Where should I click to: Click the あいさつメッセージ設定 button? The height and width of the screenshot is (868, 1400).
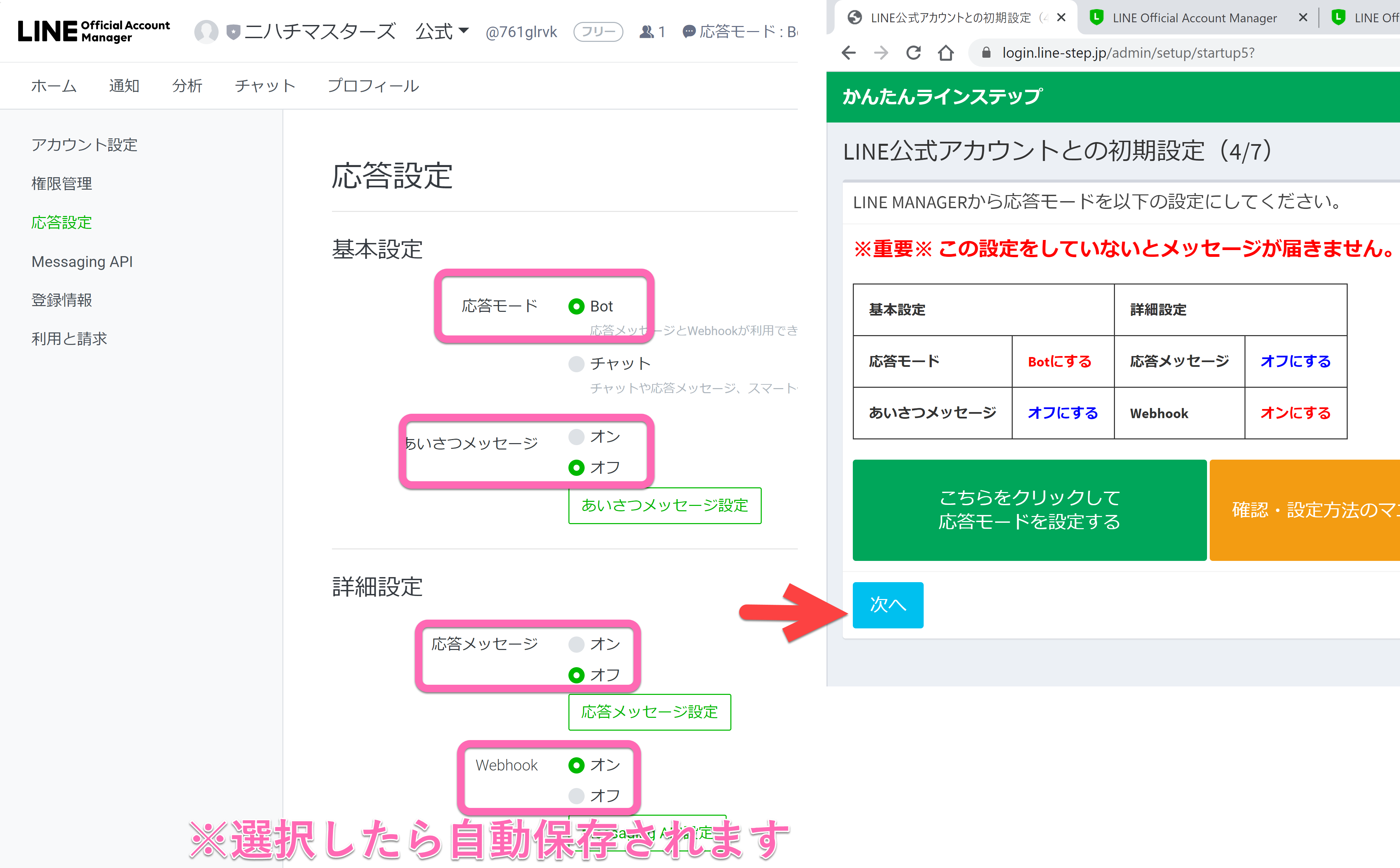[x=665, y=506]
